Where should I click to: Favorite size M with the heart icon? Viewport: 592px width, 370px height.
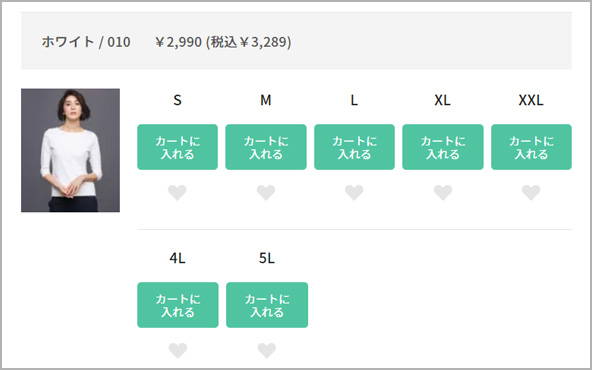(266, 193)
